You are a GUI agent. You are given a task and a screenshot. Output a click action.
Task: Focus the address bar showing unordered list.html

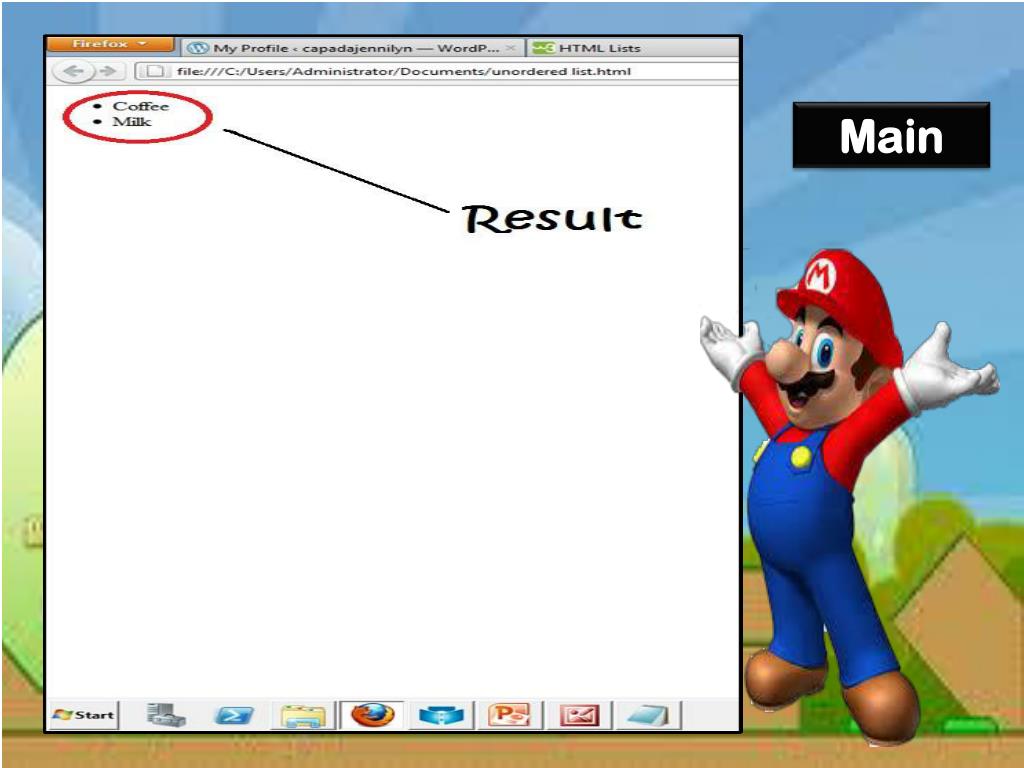point(436,71)
